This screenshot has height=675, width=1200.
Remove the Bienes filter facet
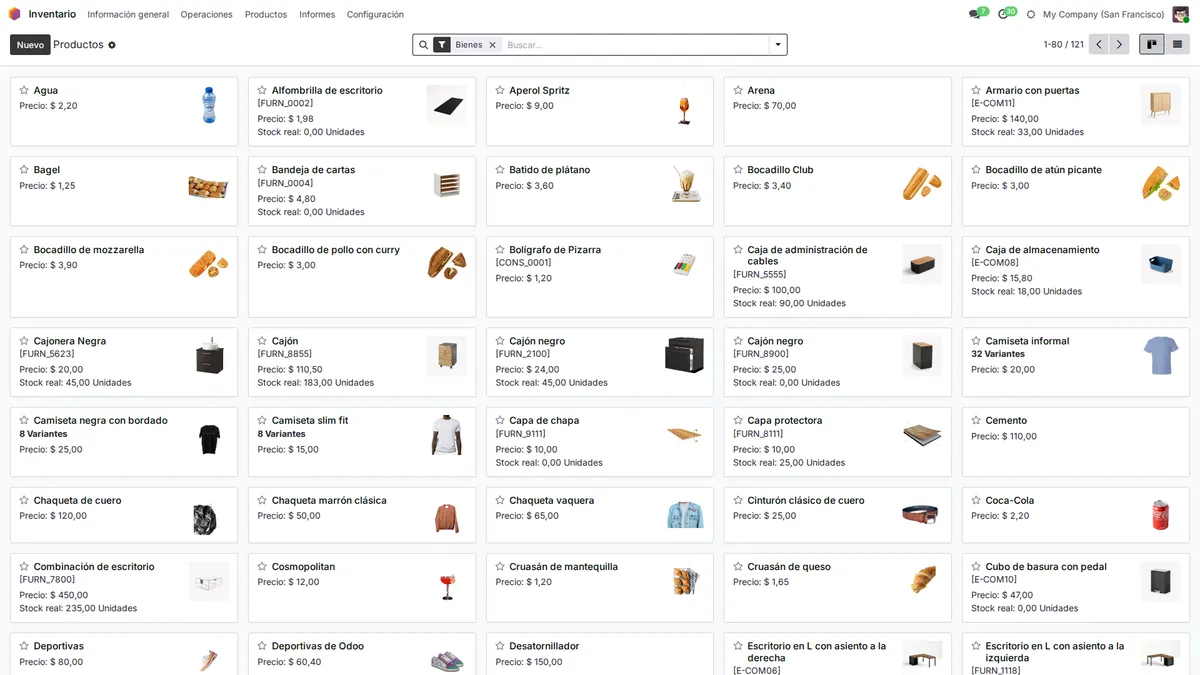coord(492,45)
